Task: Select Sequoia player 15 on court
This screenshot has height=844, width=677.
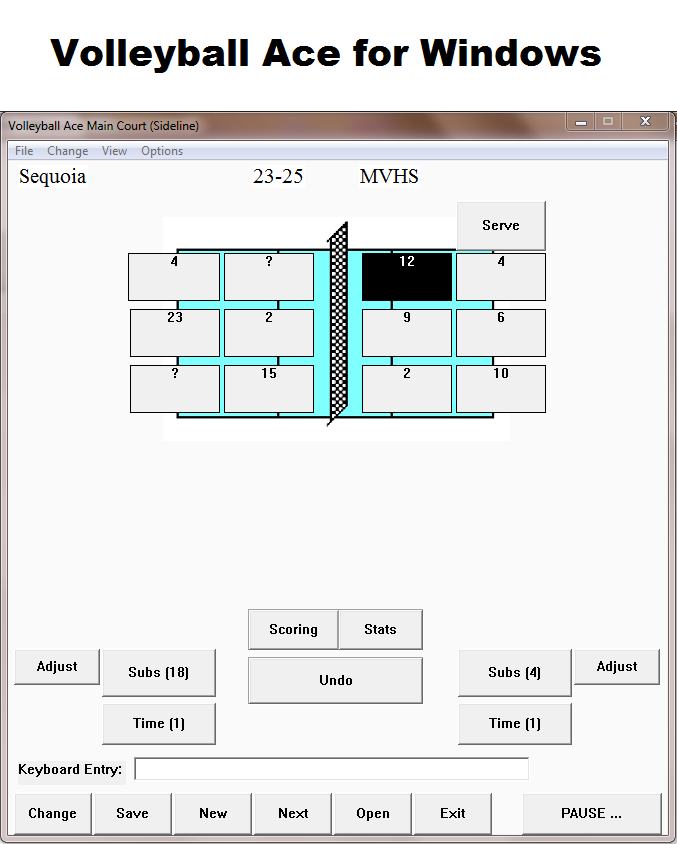Action: (269, 389)
